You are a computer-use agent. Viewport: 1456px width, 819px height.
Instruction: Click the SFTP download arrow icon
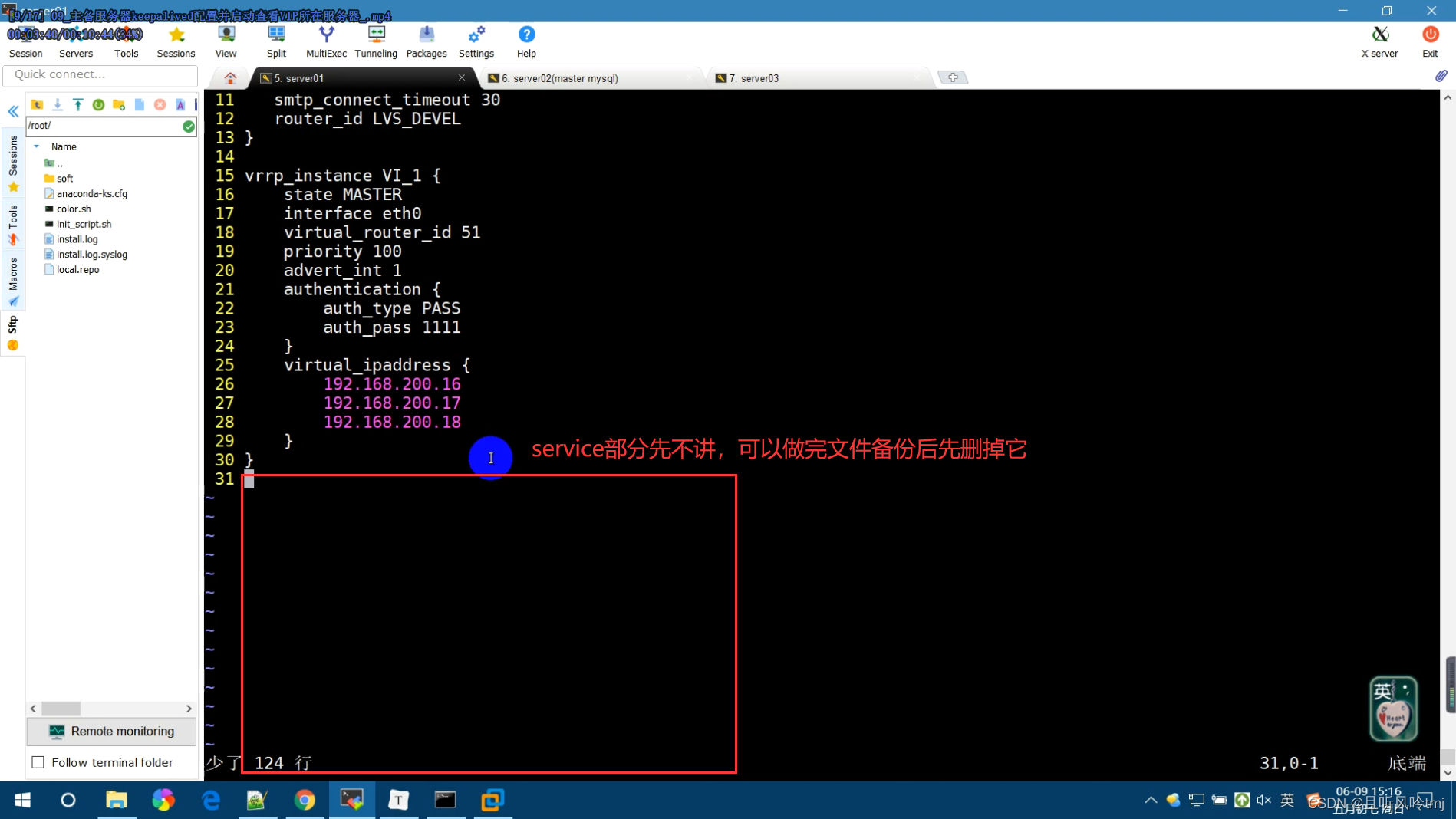(58, 104)
